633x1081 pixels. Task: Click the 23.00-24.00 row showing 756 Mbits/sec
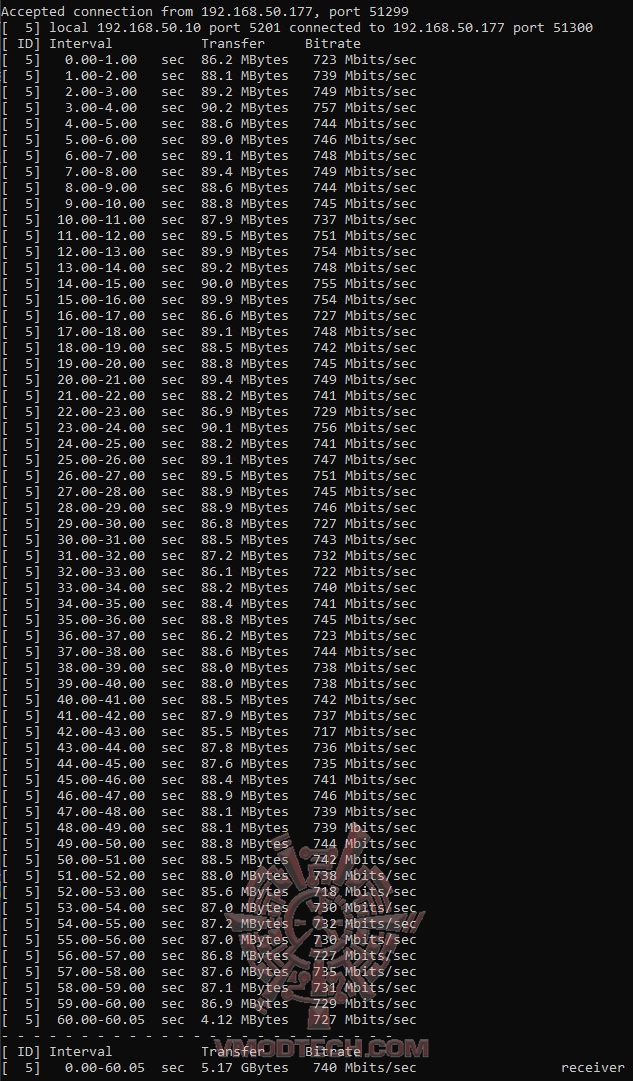pyautogui.click(x=209, y=427)
